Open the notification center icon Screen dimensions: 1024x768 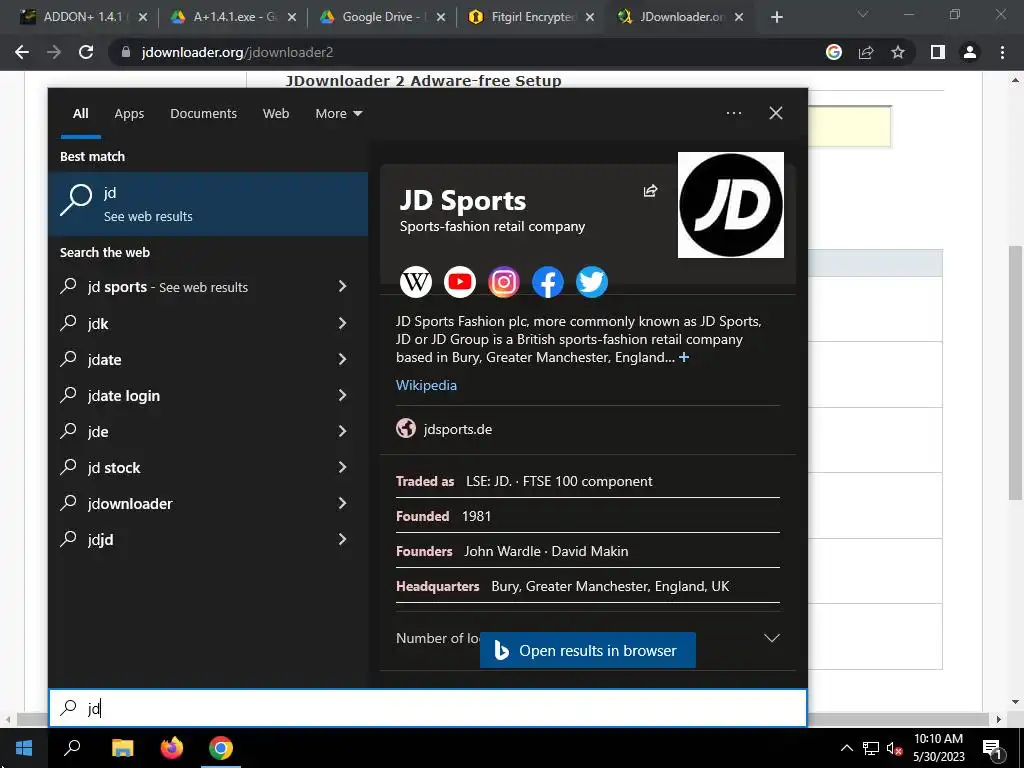(992, 749)
